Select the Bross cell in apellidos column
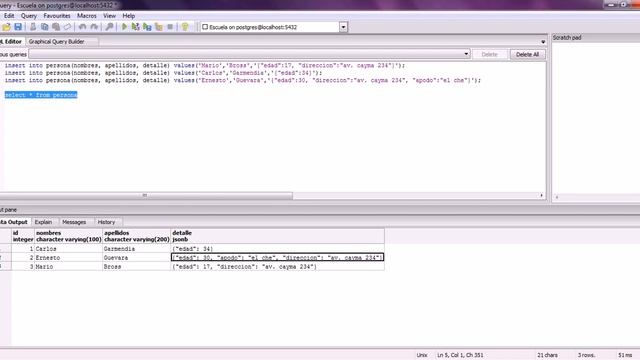Screen dimensions: 640x360 136,267
